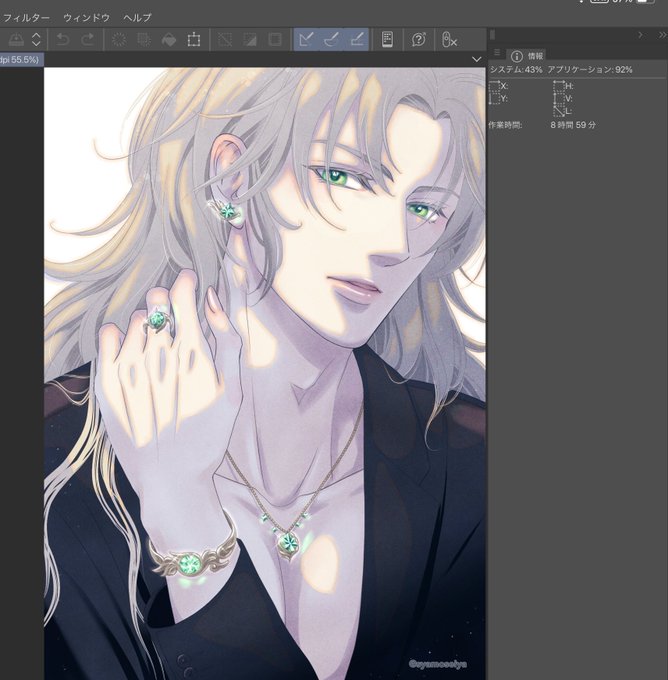The width and height of the screenshot is (668, 680).
Task: Toggle snap to special ruler
Action: [x=331, y=39]
